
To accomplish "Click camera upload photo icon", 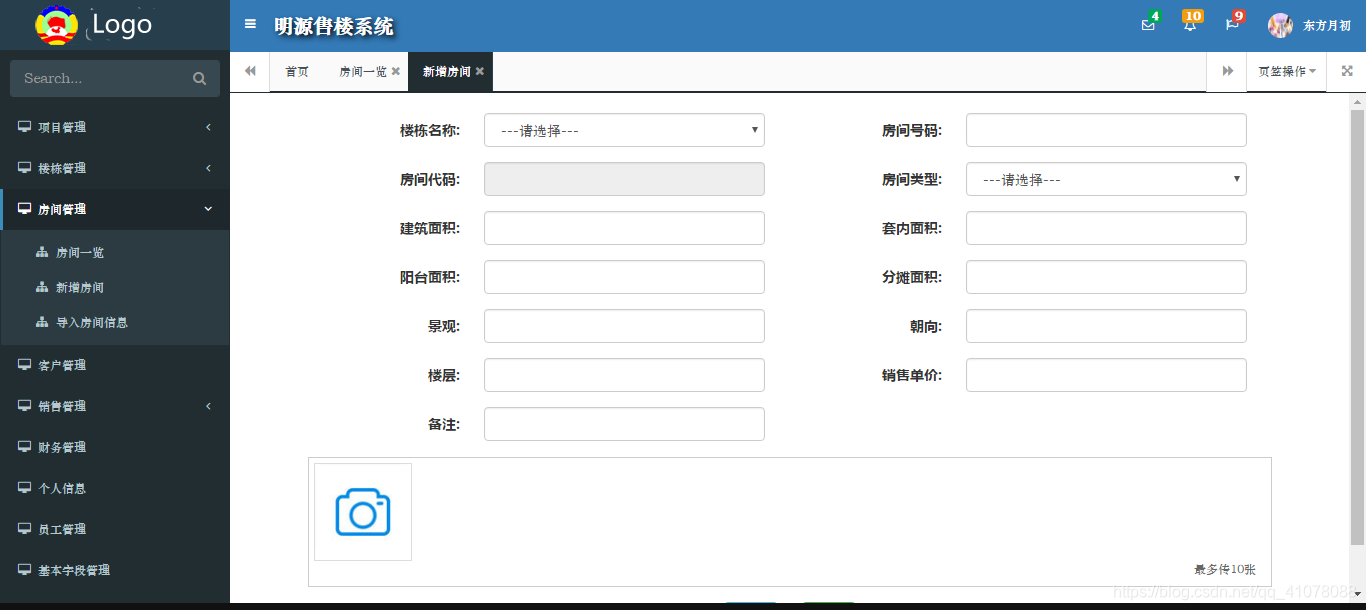I will coord(363,512).
